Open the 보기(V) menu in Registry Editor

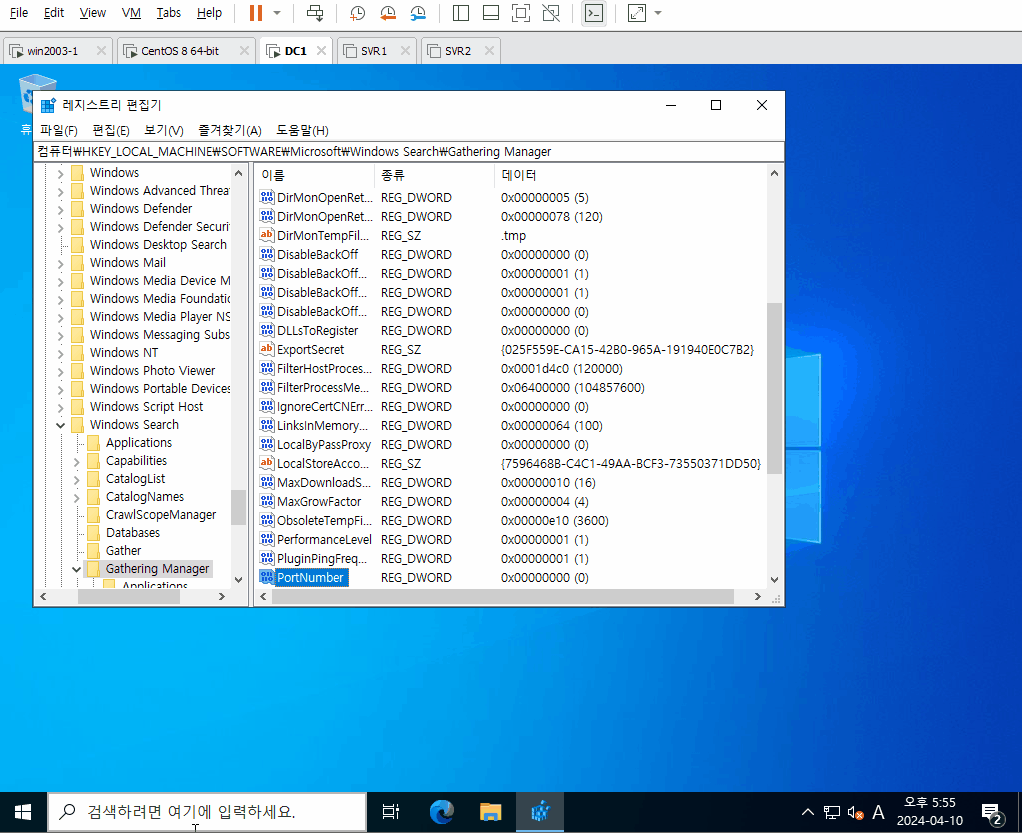164,130
